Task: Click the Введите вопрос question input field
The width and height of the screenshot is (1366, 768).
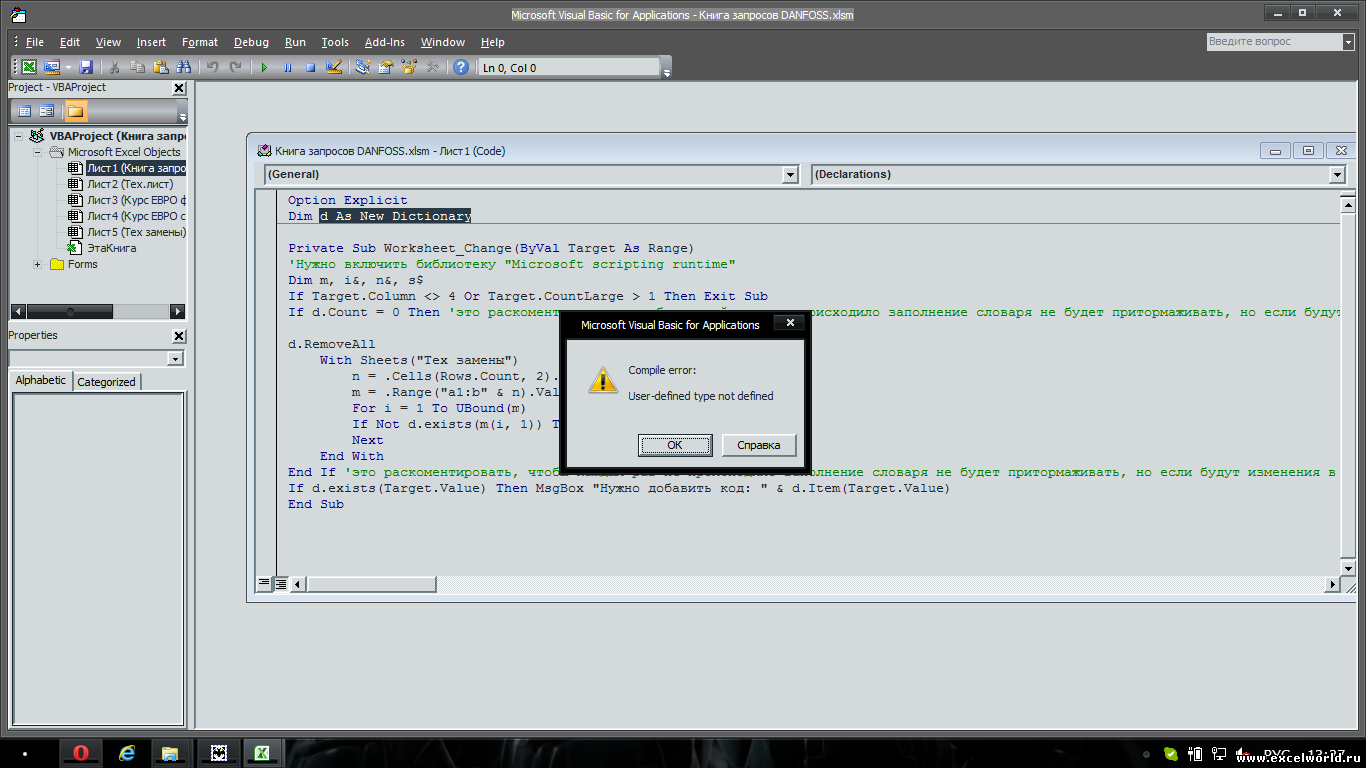Action: [1273, 42]
